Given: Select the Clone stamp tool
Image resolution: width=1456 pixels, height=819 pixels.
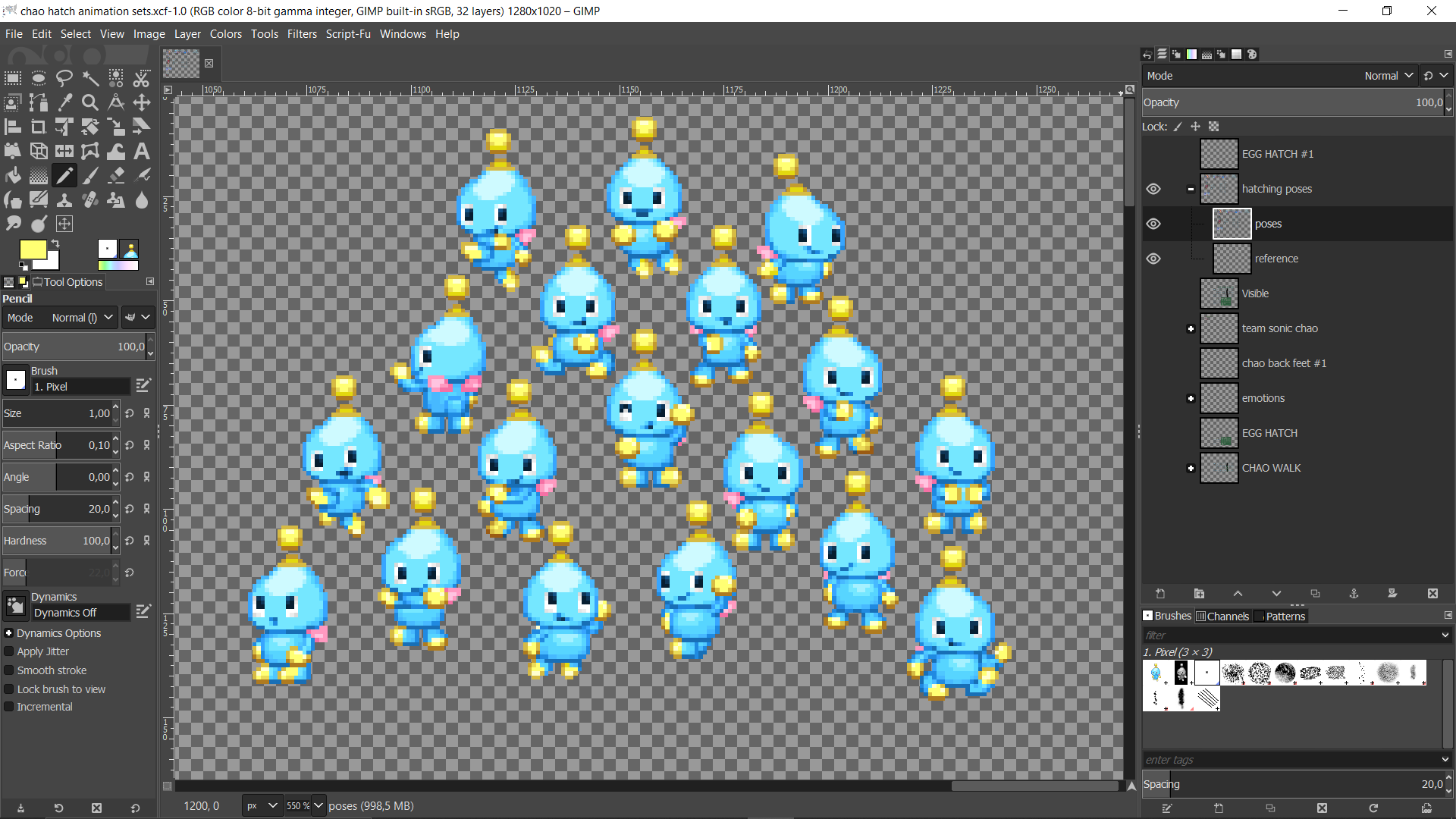Looking at the screenshot, I should click(64, 200).
